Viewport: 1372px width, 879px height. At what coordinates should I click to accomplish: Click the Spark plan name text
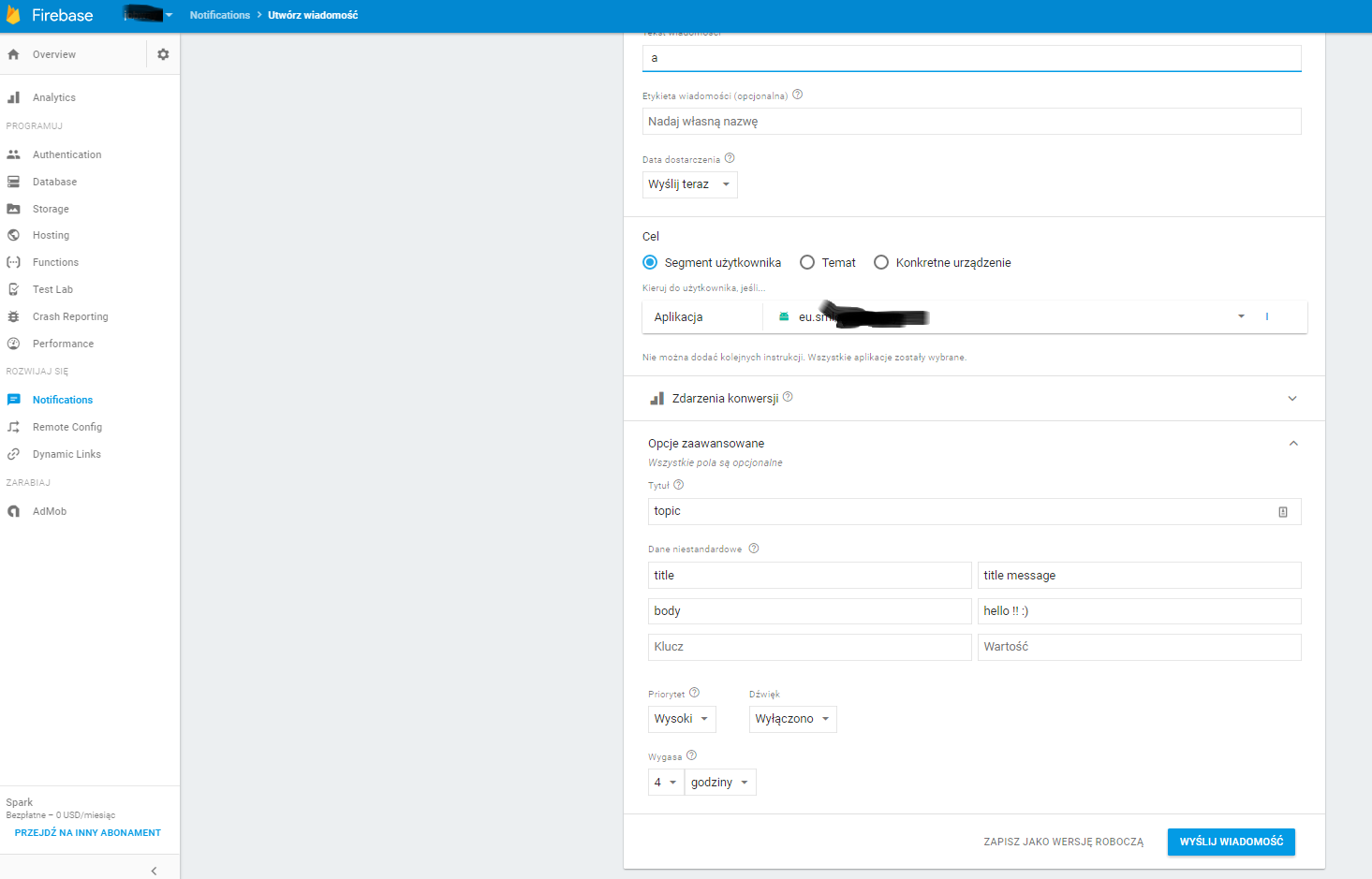point(20,802)
